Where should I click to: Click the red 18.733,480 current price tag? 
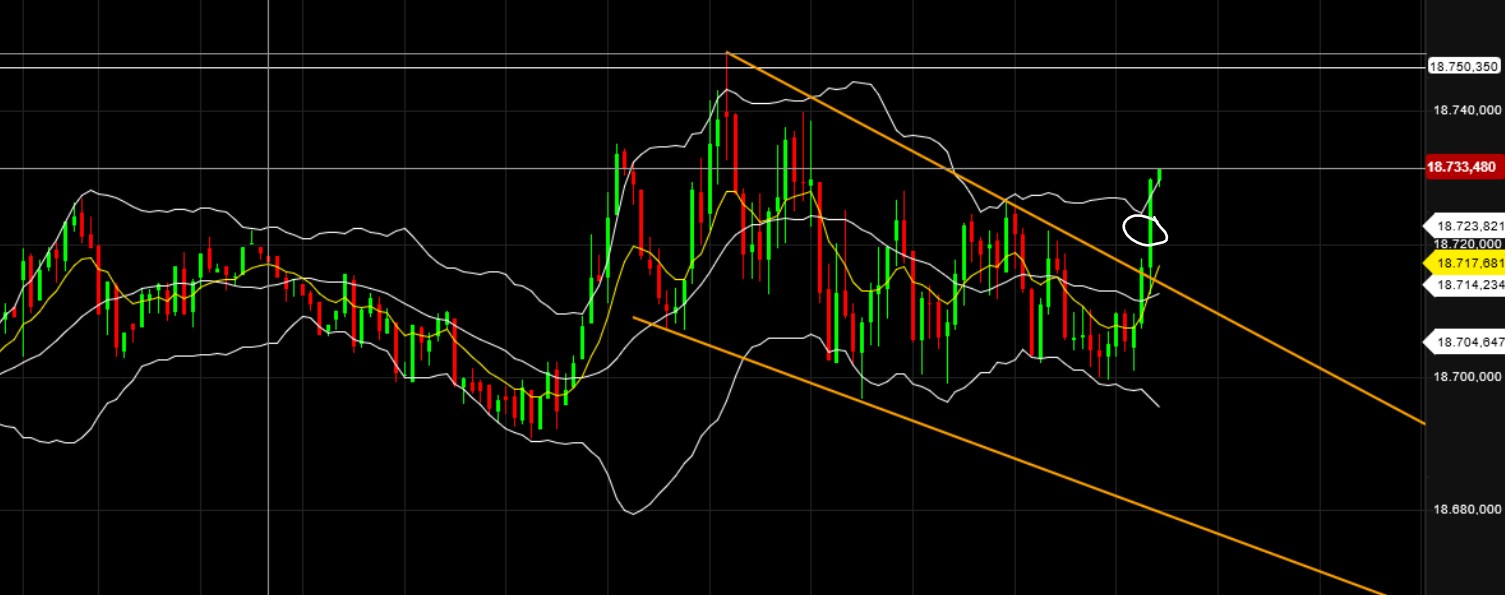click(x=1464, y=167)
